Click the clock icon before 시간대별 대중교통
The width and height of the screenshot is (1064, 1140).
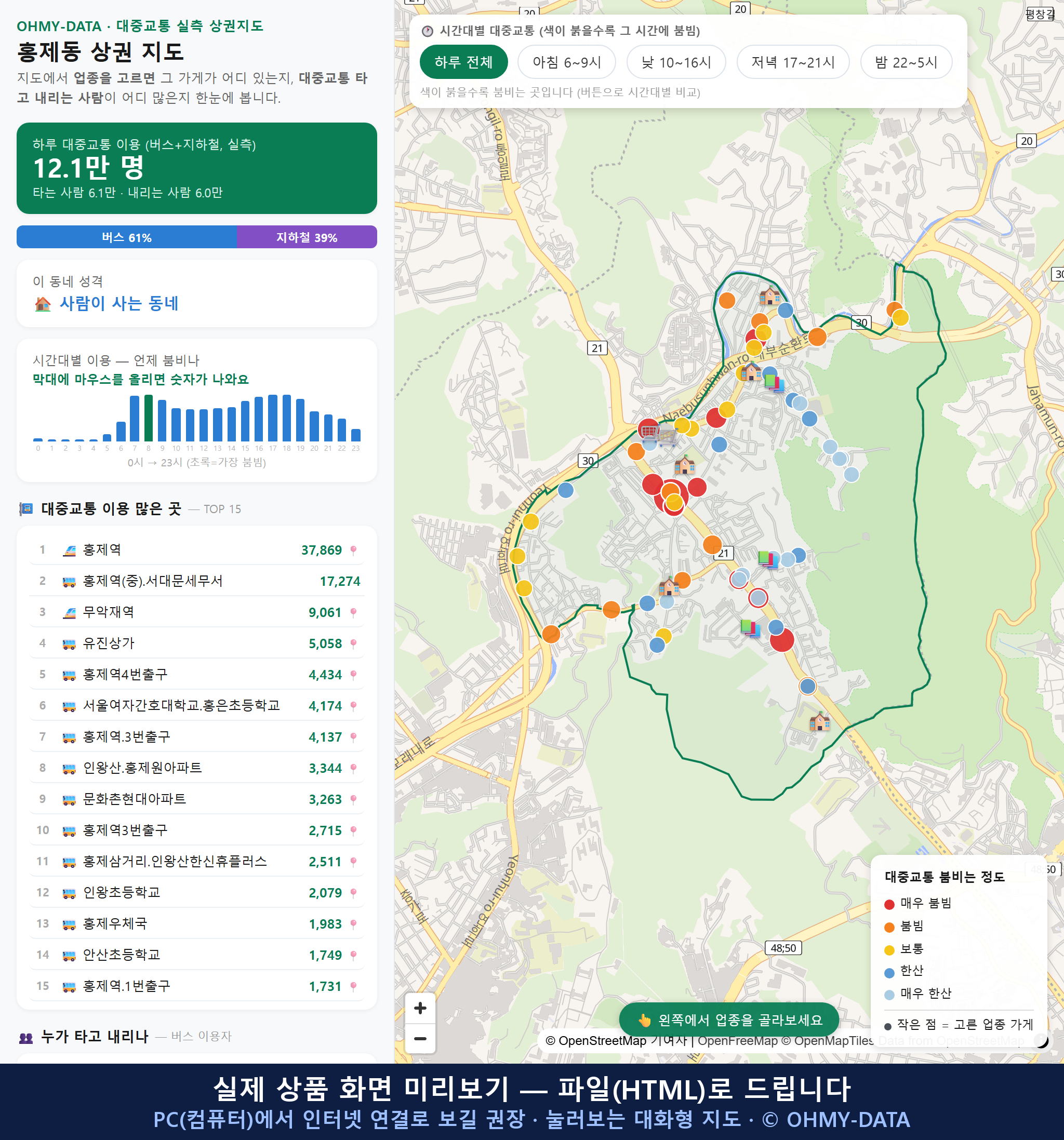pos(427,31)
